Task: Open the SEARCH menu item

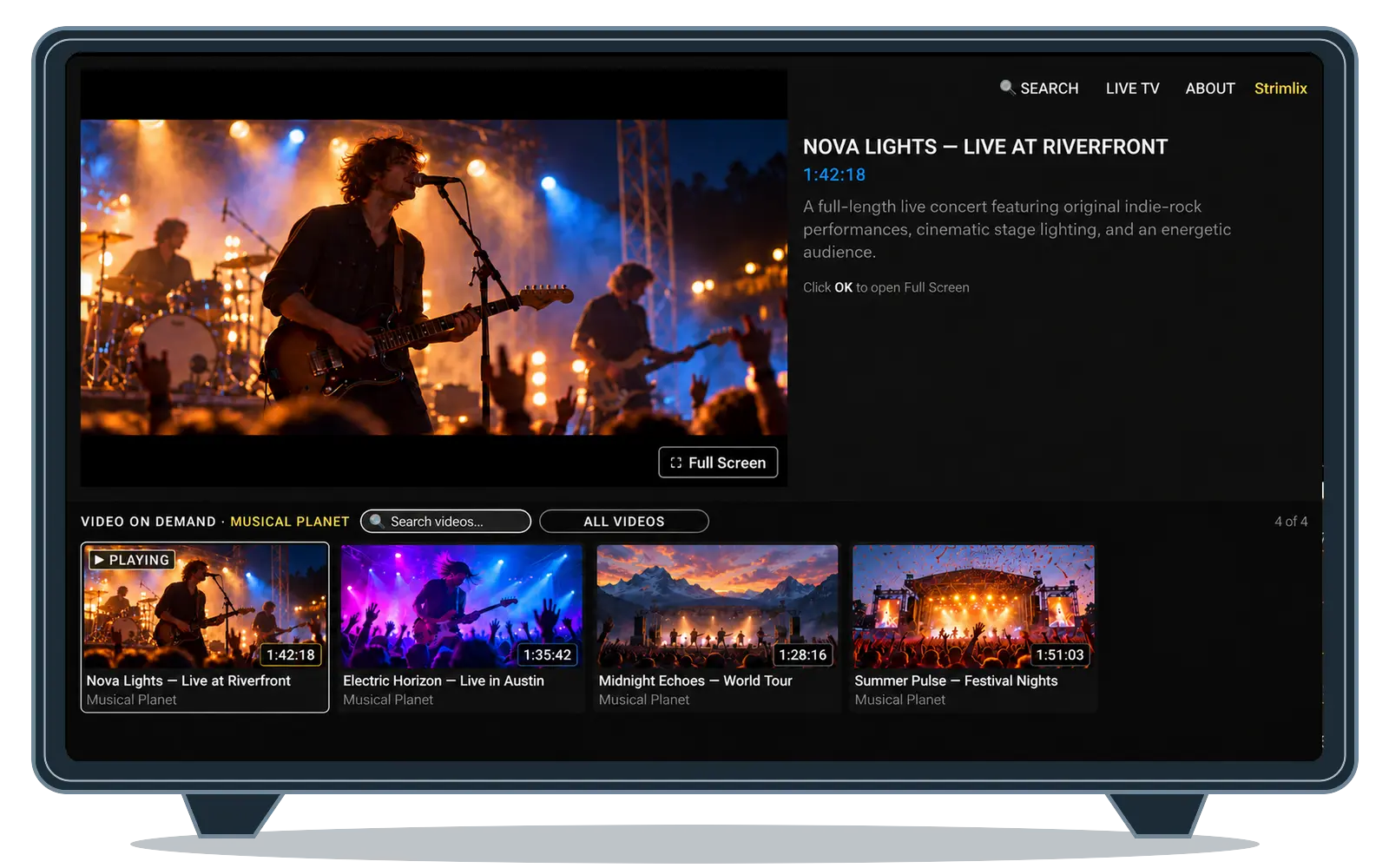Action: point(1039,89)
